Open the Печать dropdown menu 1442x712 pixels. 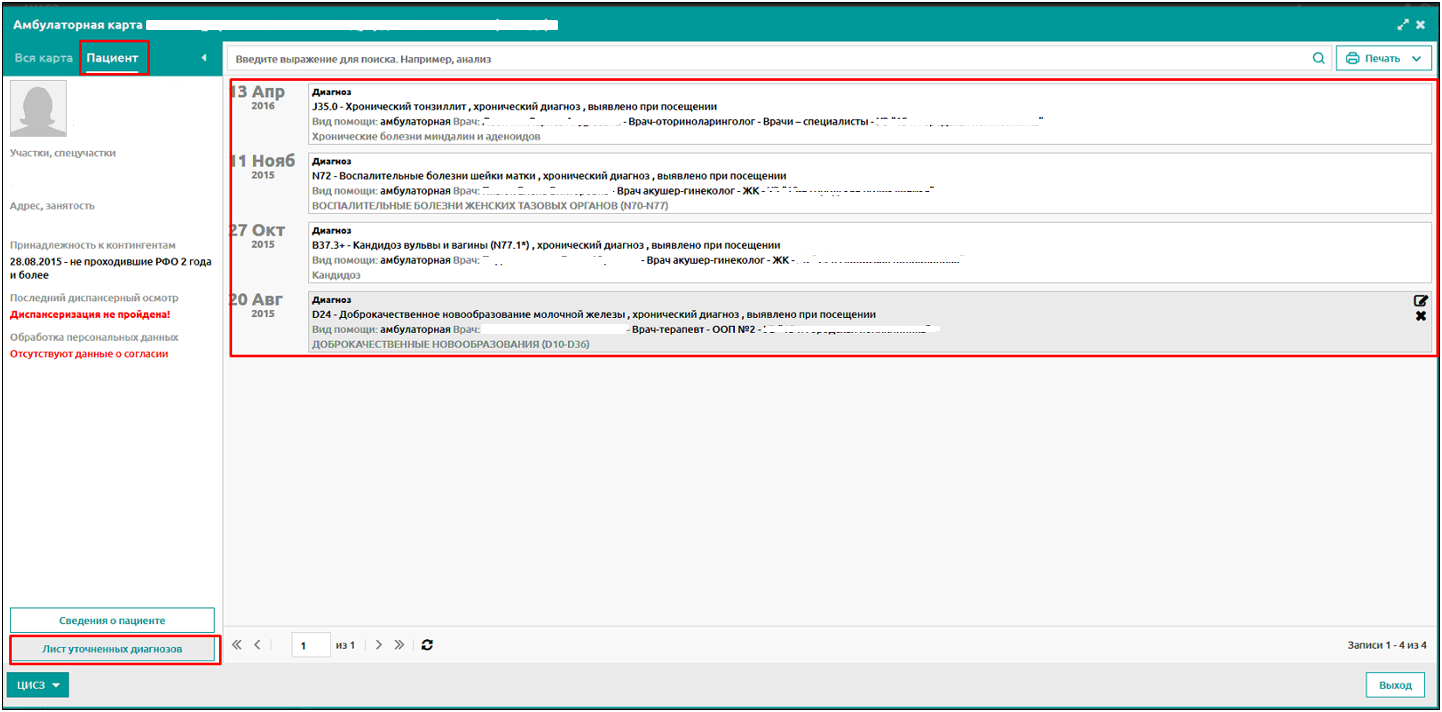tap(1384, 59)
